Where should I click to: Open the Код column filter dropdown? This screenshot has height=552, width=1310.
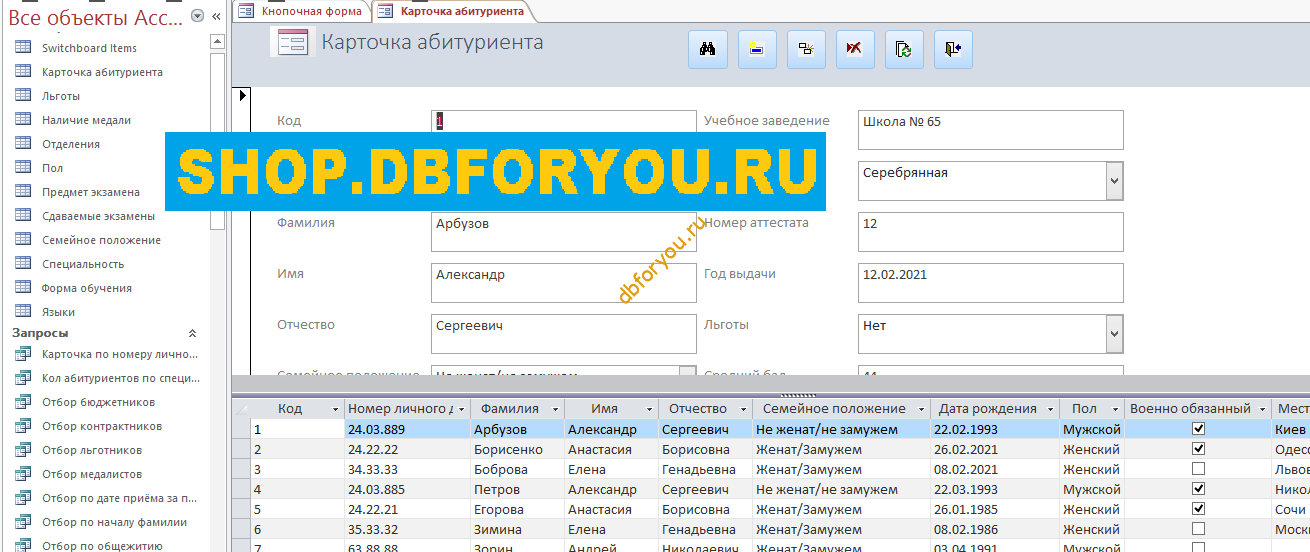click(335, 409)
